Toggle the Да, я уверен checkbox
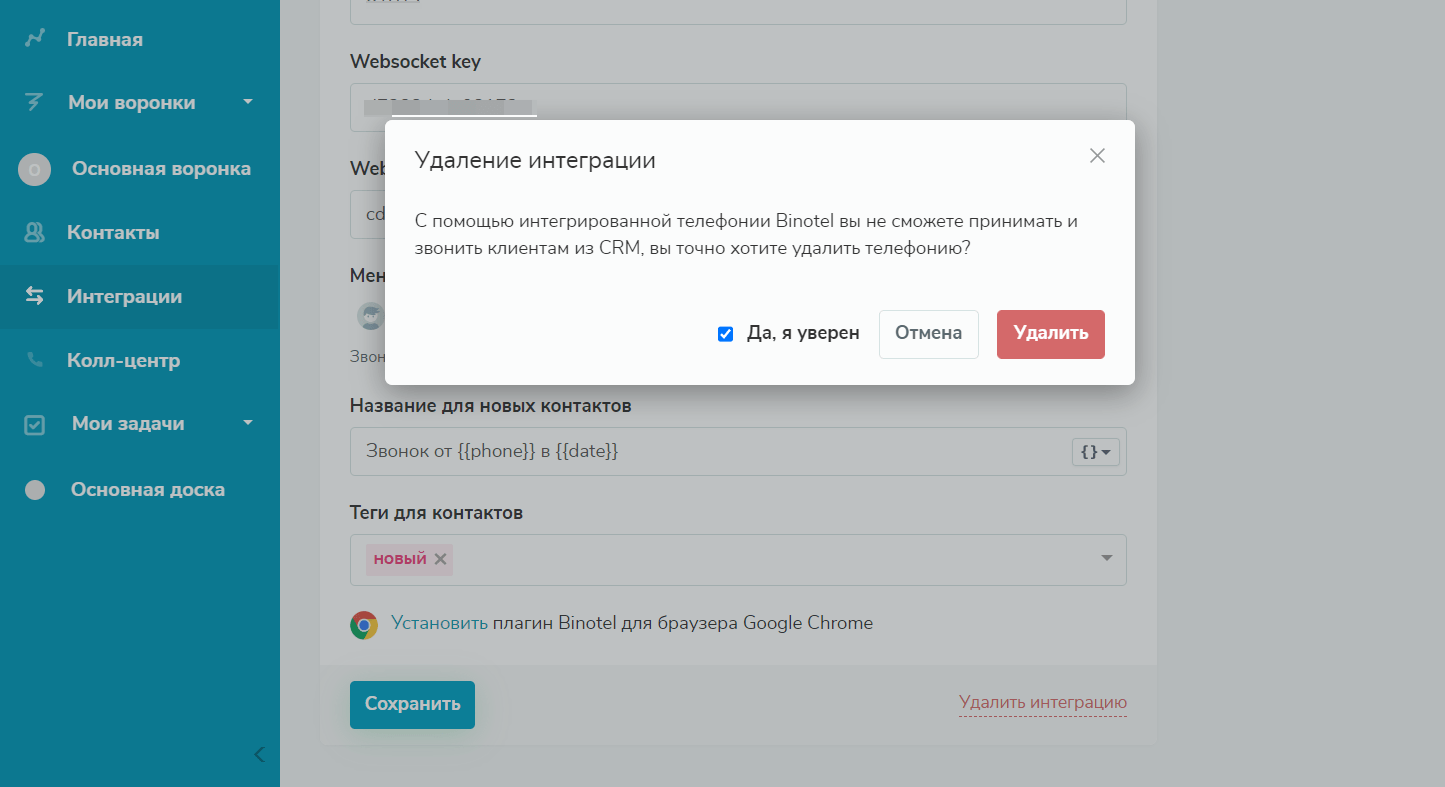 726,334
